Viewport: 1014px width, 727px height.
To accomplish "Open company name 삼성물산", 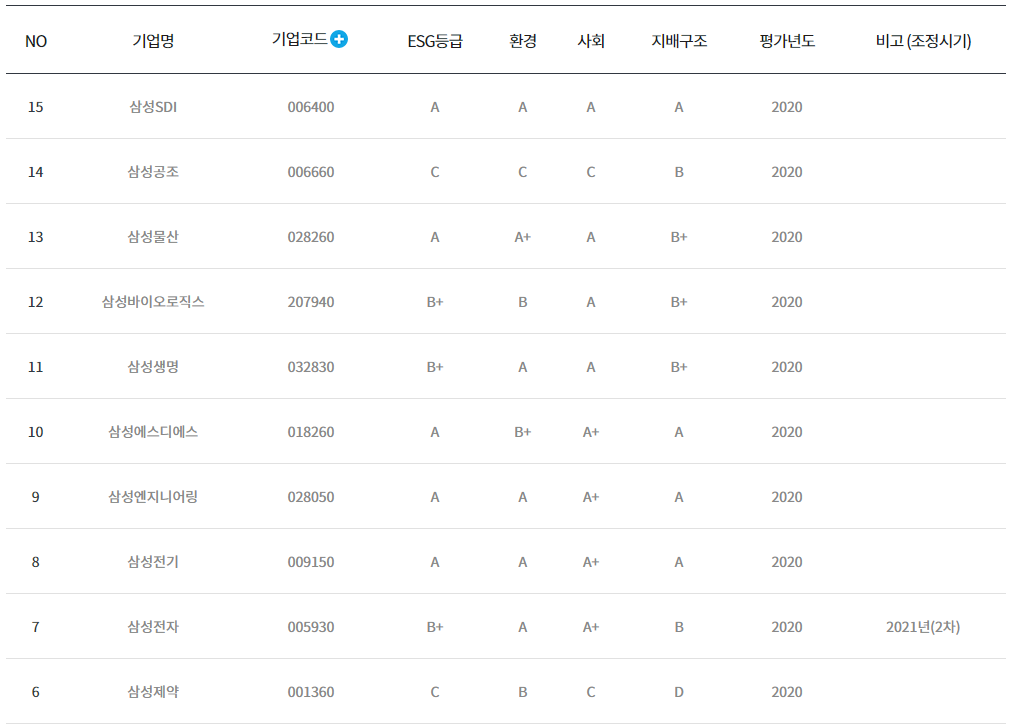I will pyautogui.click(x=153, y=237).
